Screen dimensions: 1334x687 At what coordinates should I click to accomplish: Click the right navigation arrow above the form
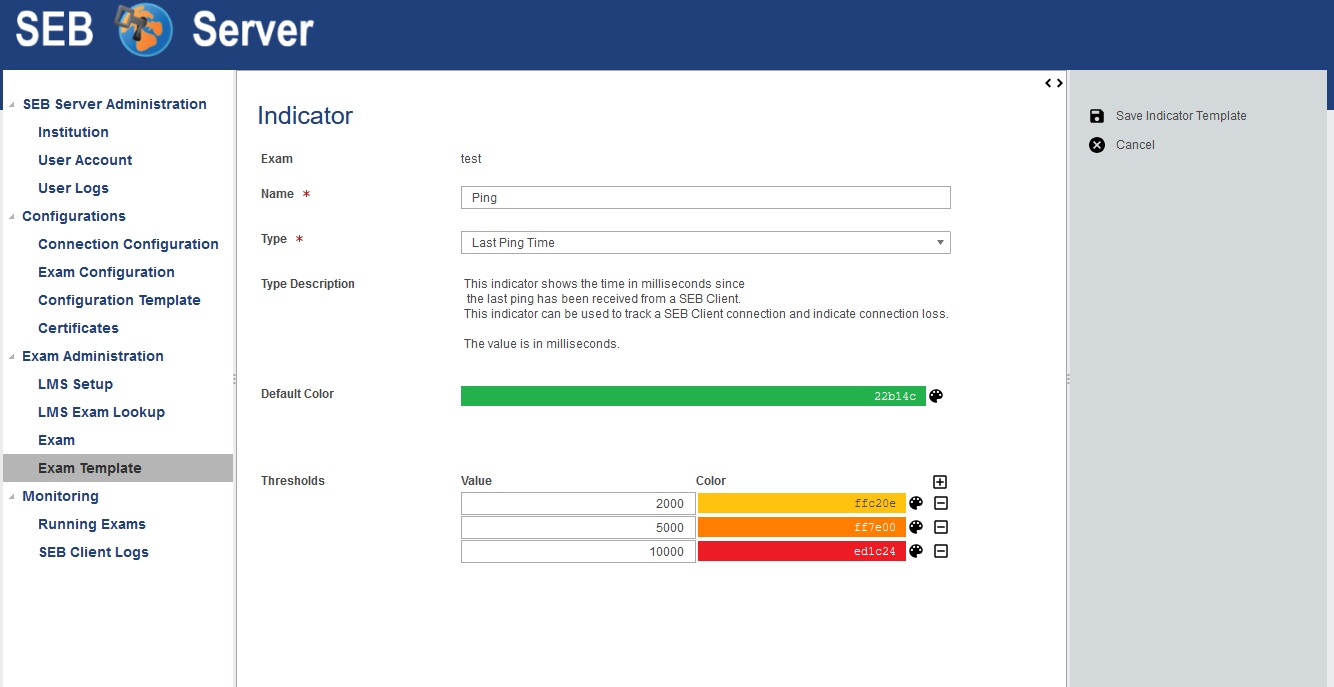[x=1059, y=83]
